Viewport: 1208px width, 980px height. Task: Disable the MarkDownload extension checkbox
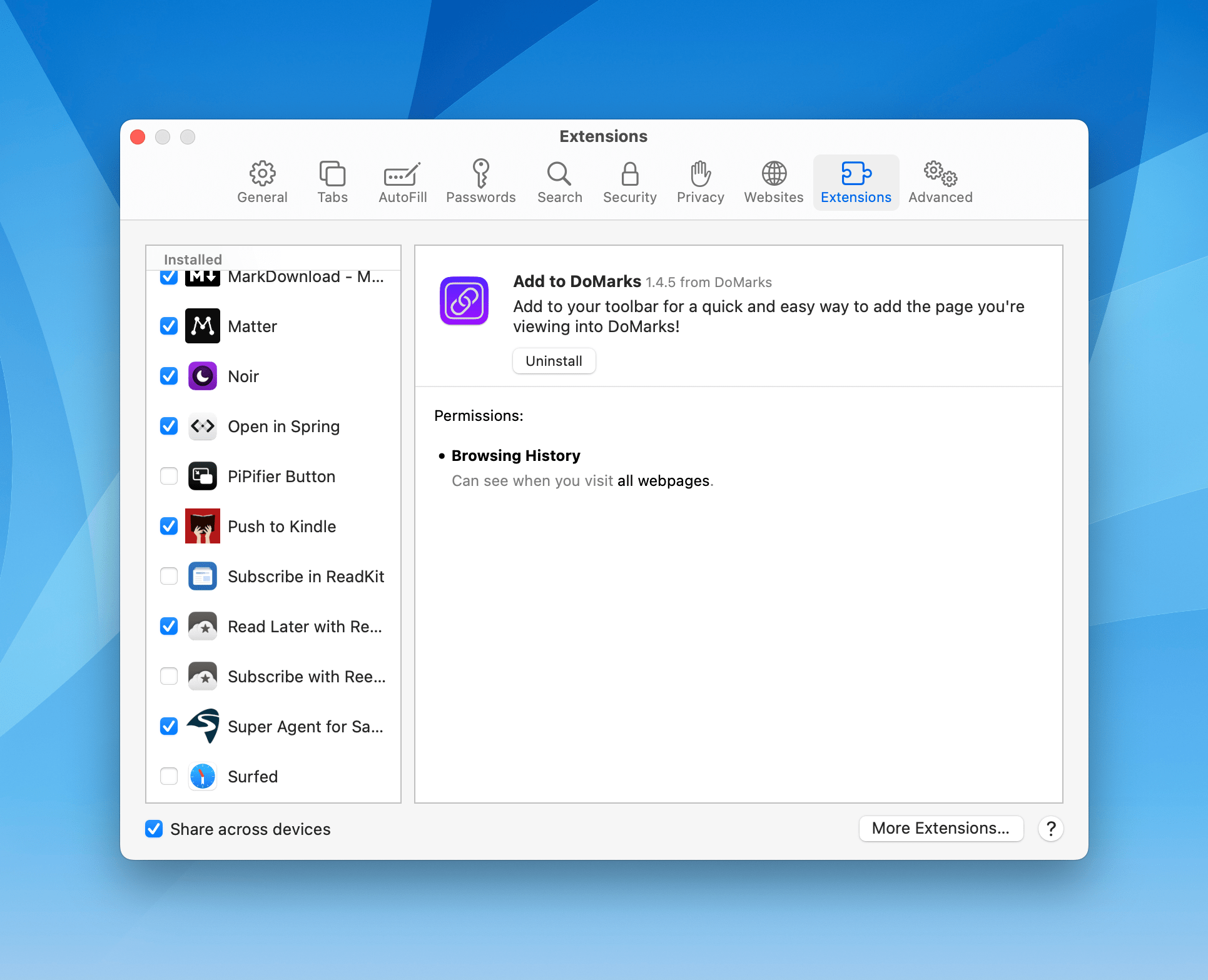(x=169, y=276)
